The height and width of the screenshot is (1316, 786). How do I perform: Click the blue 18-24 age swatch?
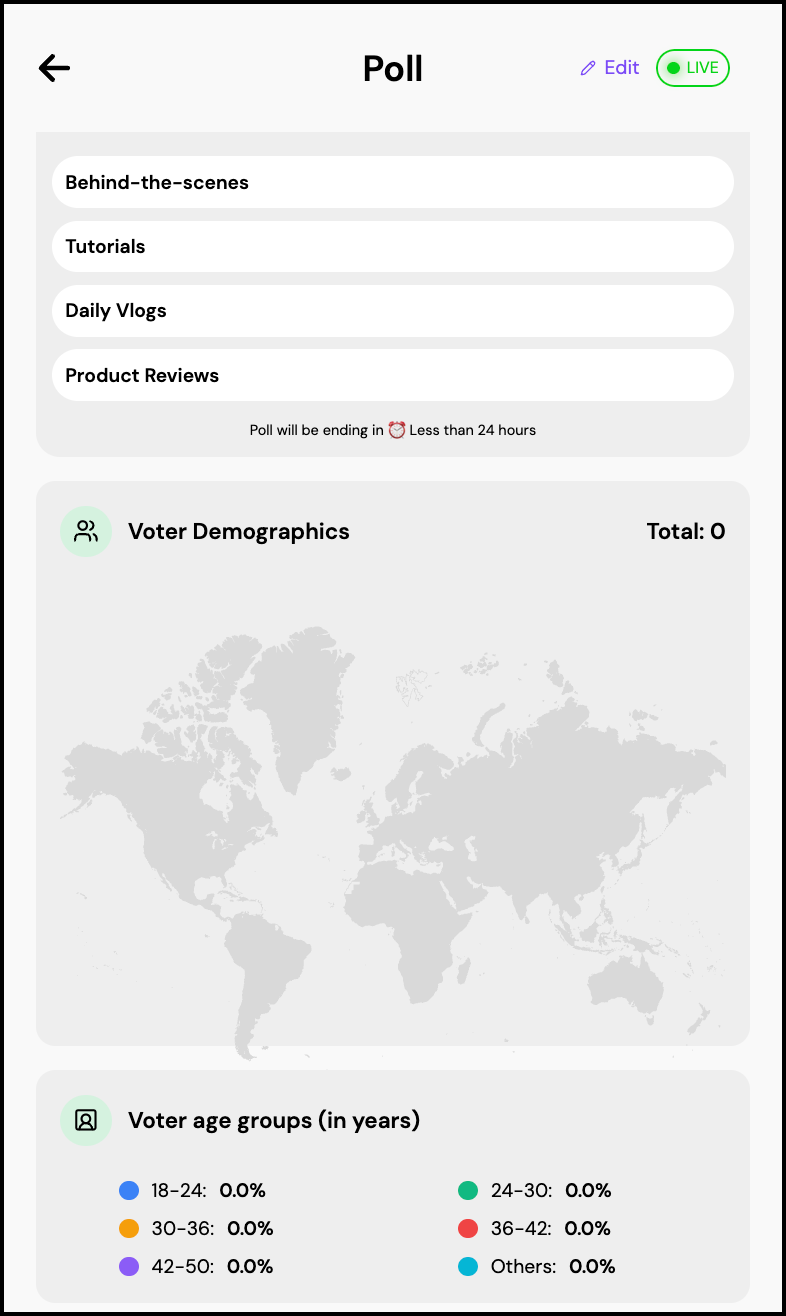pos(129,1190)
